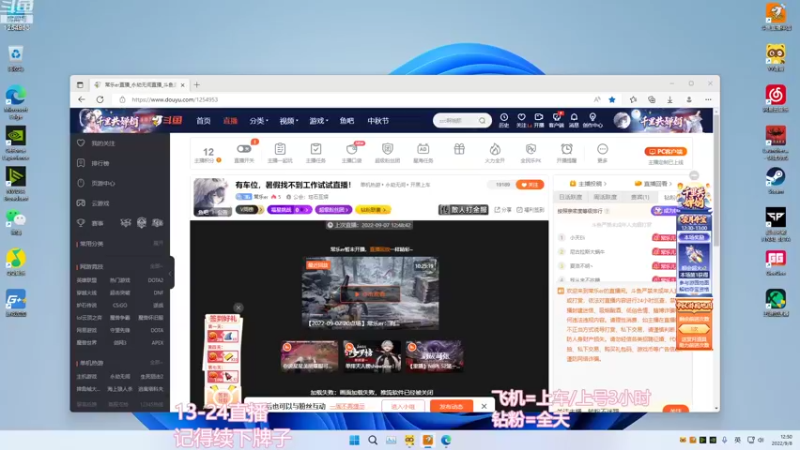Screen dimensions: 800x450
Task: Open the 中秋节 nav item
Action: tap(378, 121)
